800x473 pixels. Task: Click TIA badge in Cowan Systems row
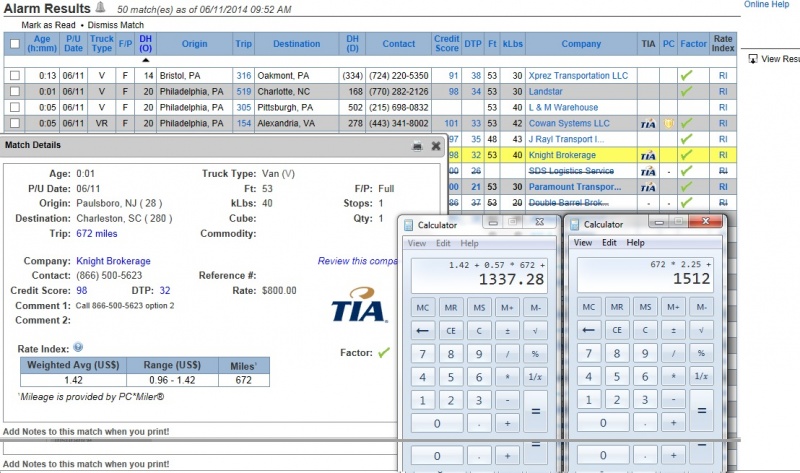tap(648, 123)
